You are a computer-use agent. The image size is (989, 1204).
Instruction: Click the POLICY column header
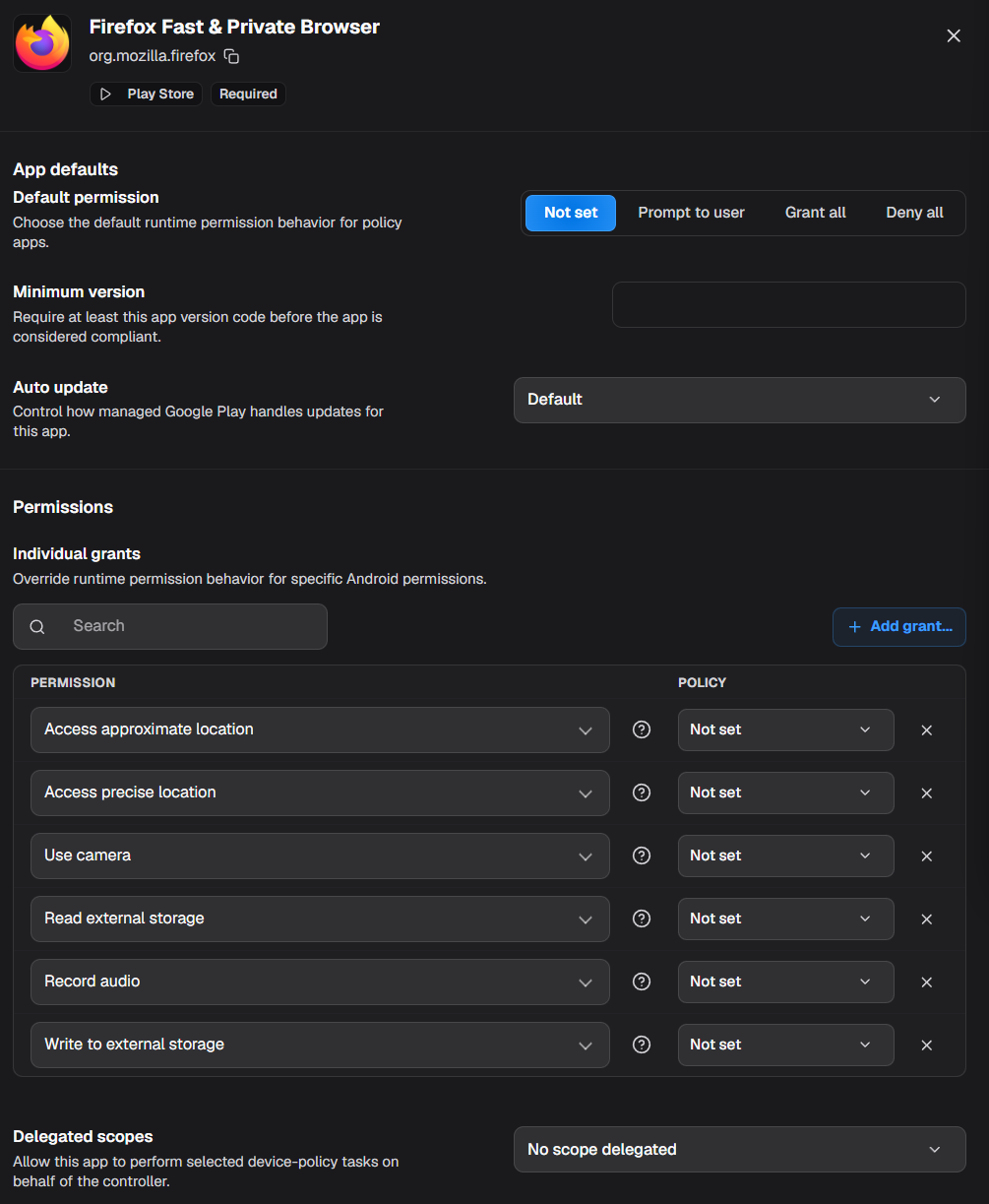pos(702,682)
